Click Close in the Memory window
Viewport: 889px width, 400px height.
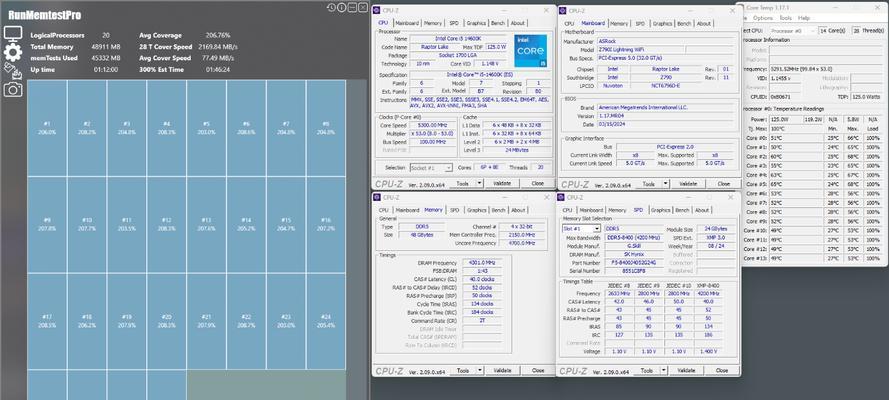537,370
